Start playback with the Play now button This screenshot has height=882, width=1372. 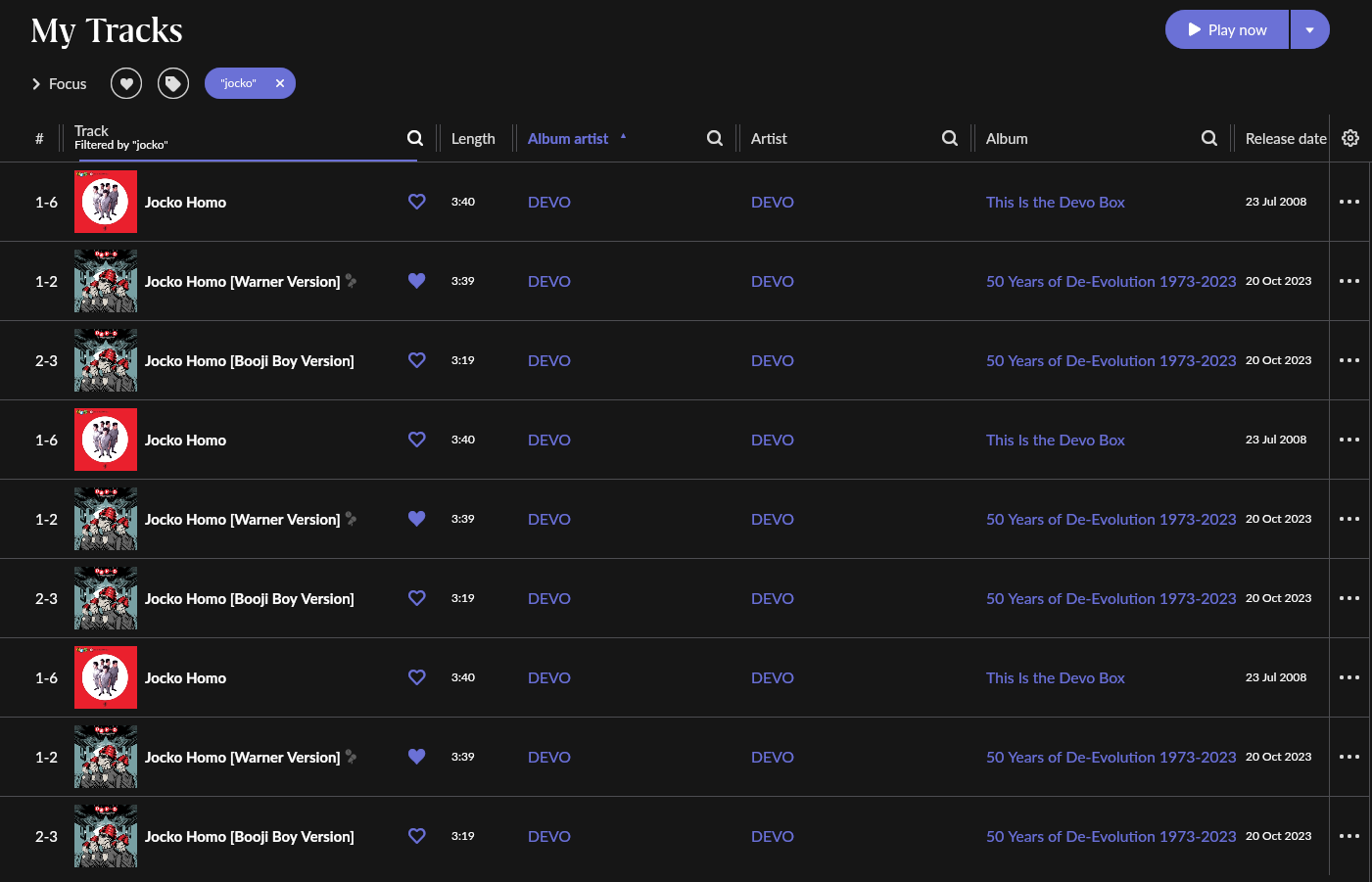1227,29
